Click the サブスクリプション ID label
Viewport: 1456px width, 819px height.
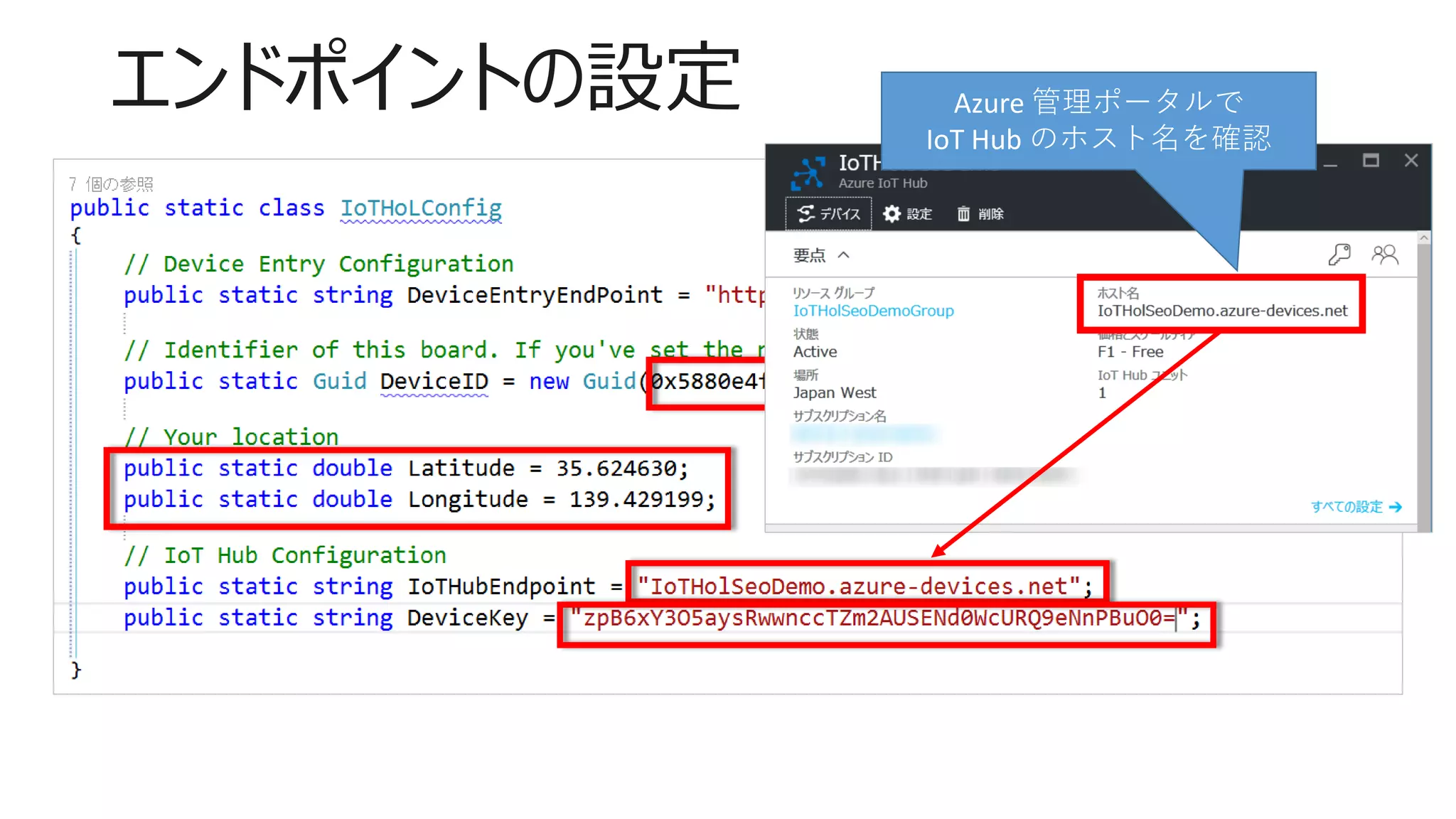click(842, 457)
